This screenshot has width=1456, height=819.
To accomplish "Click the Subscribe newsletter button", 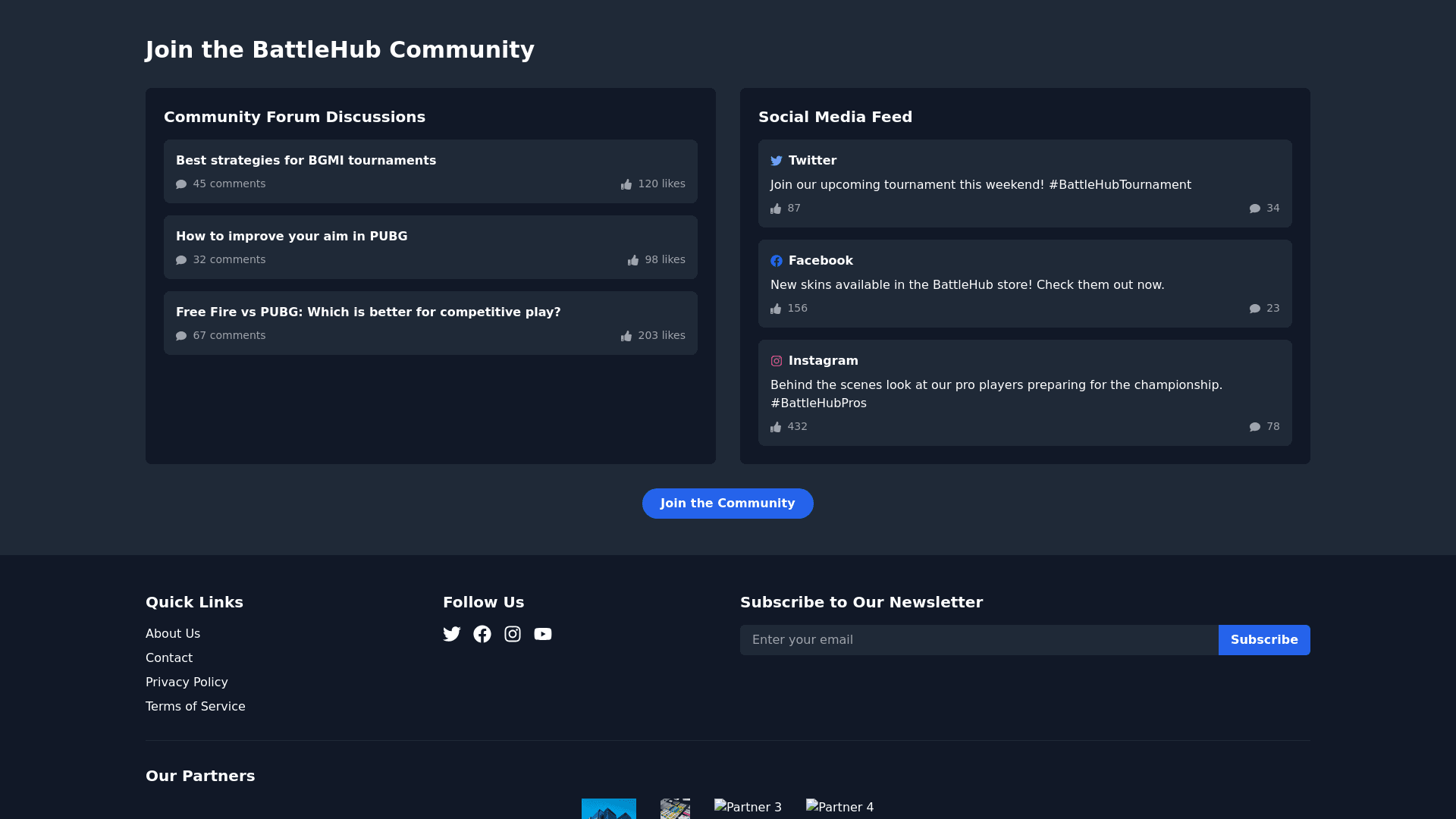I will click(x=1264, y=640).
